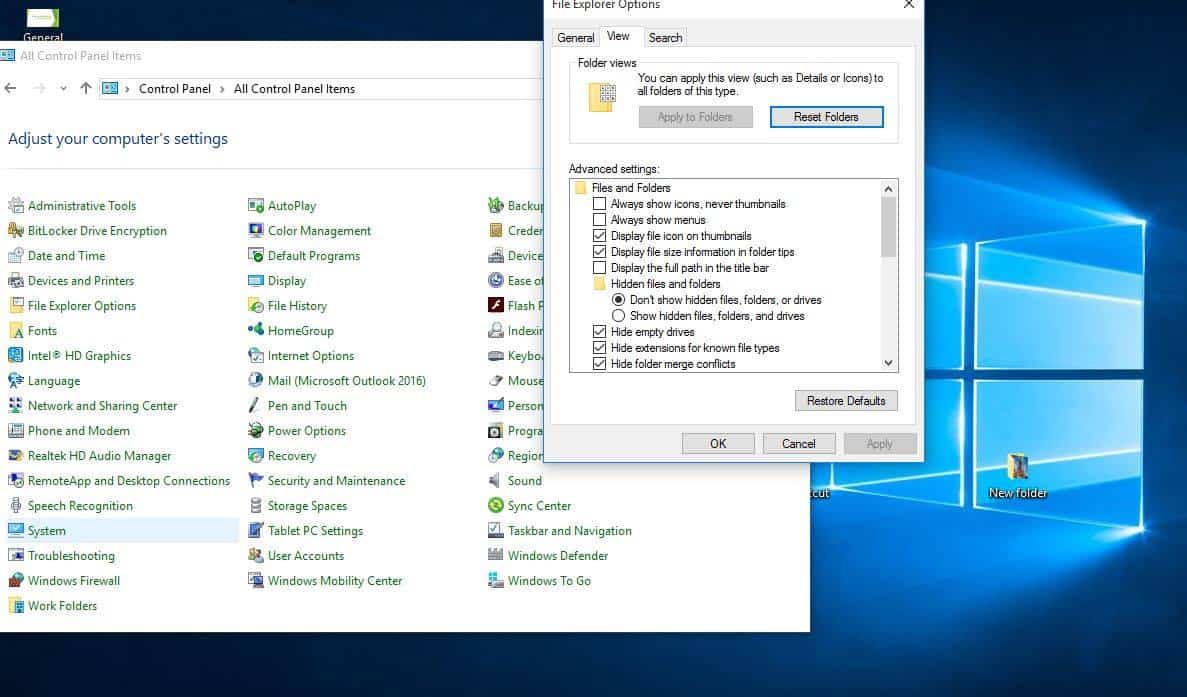Open the Fonts icon
The height and width of the screenshot is (697, 1187).
tap(16, 330)
